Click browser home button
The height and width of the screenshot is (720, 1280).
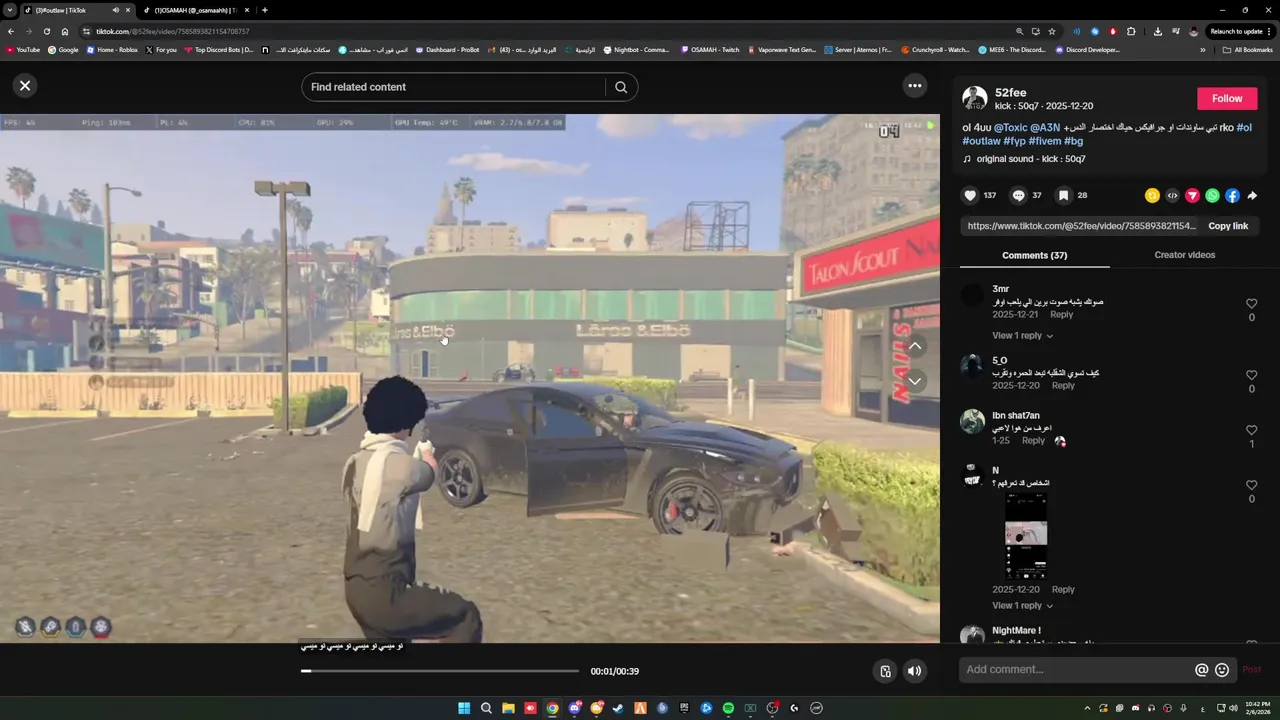click(65, 31)
